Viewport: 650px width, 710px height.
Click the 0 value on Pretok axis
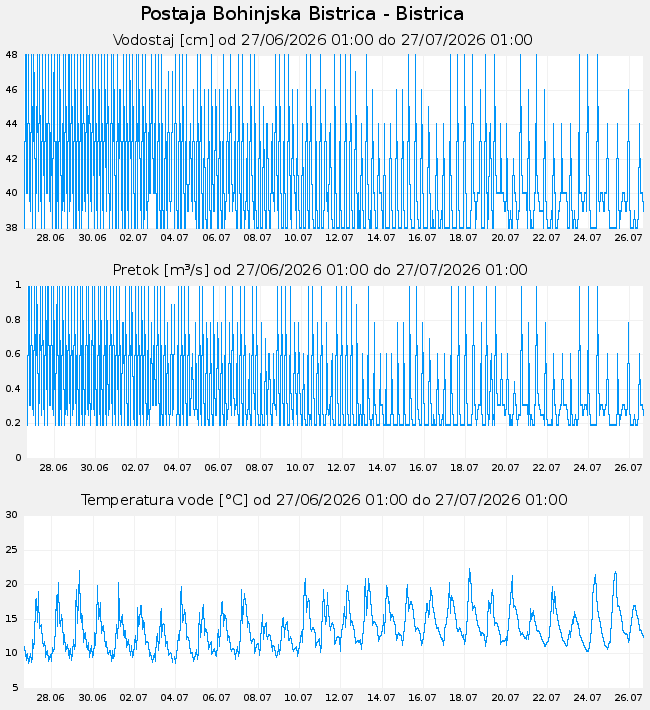[x=19, y=458]
